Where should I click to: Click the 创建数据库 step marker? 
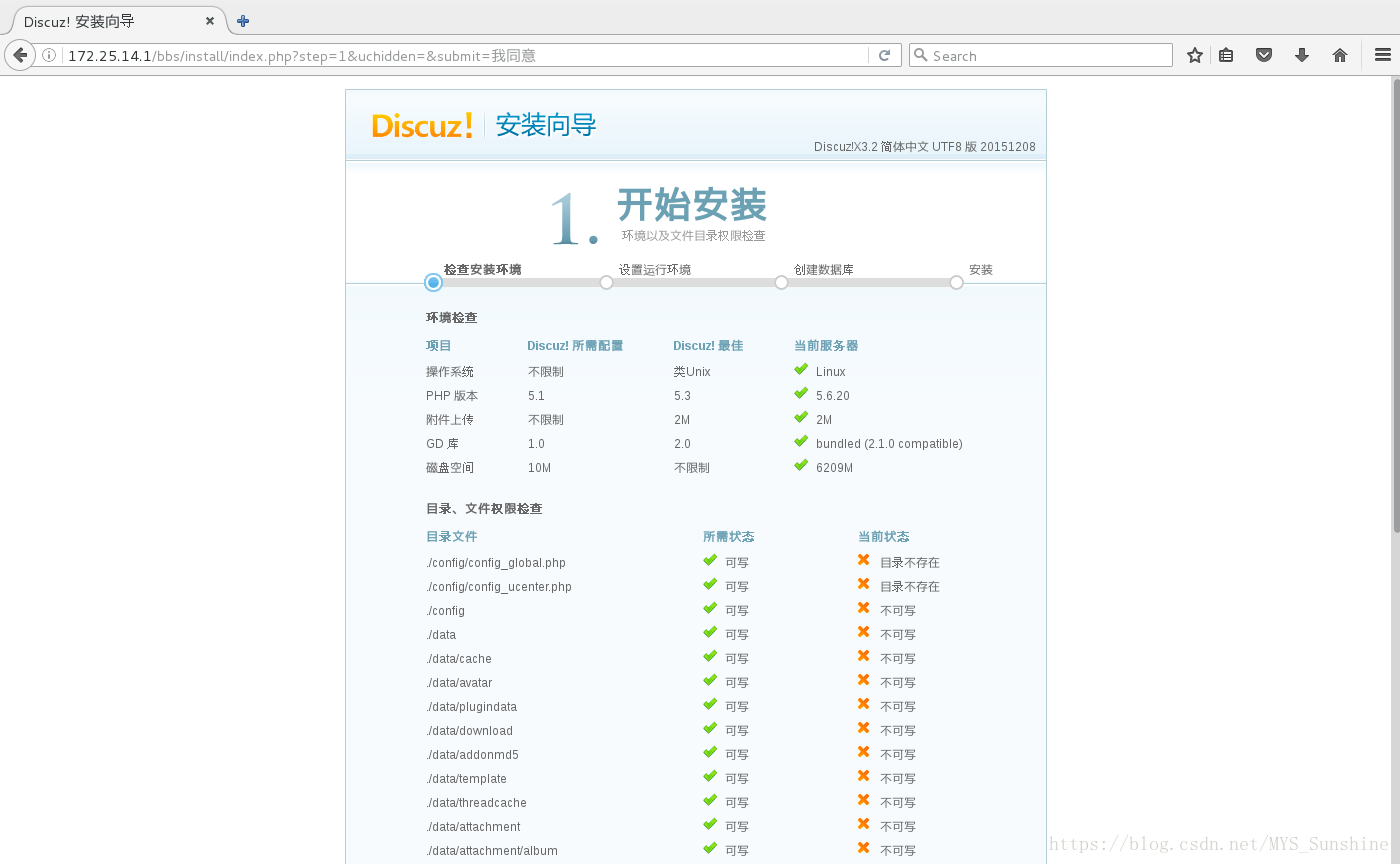(x=781, y=283)
